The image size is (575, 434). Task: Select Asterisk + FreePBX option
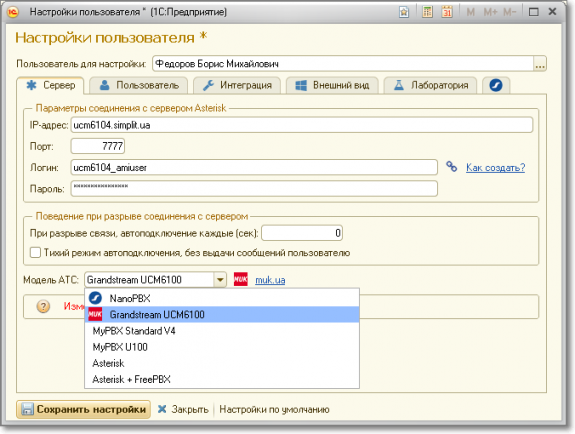pos(222,379)
